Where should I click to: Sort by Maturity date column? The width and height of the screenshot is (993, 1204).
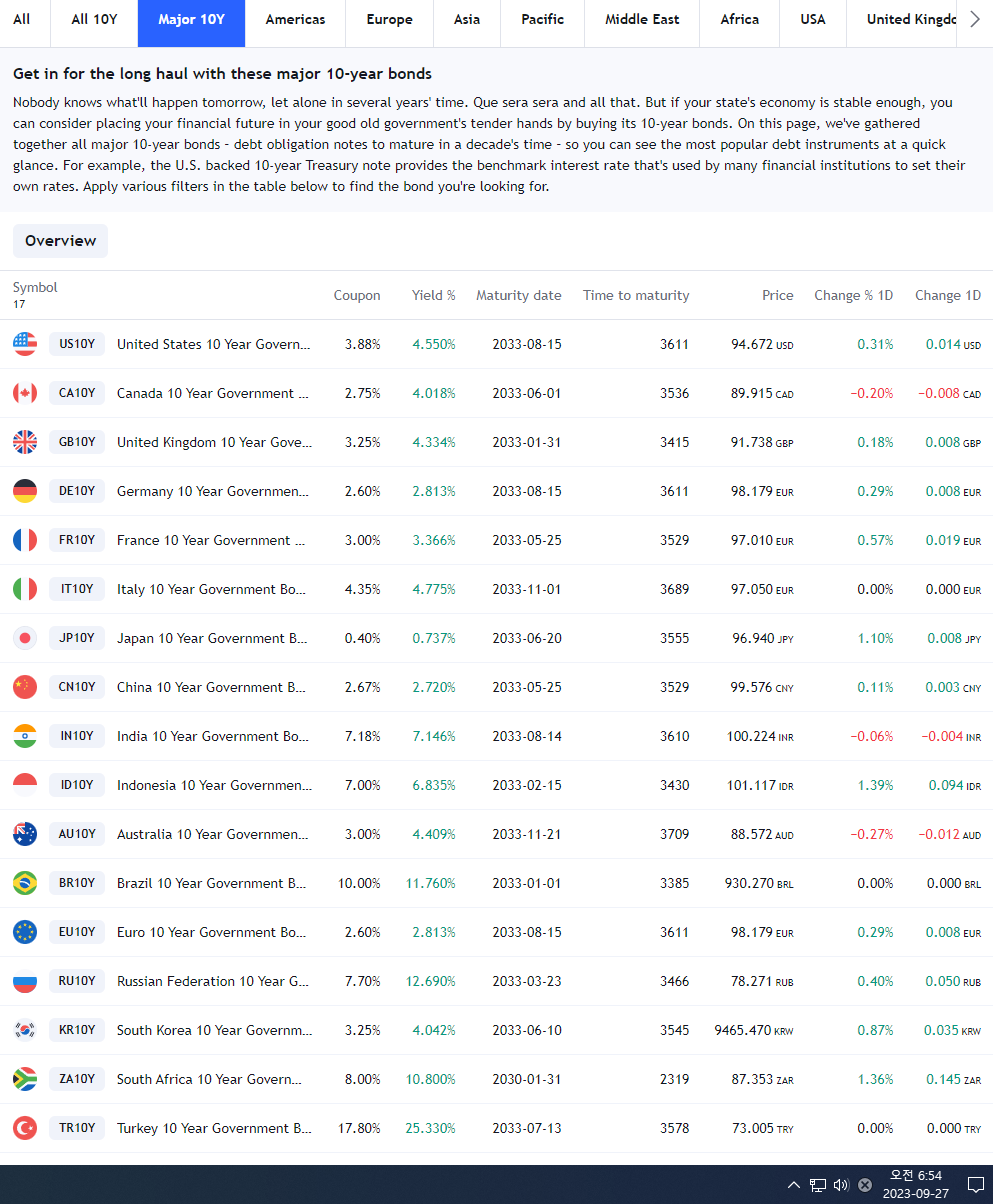tap(519, 295)
